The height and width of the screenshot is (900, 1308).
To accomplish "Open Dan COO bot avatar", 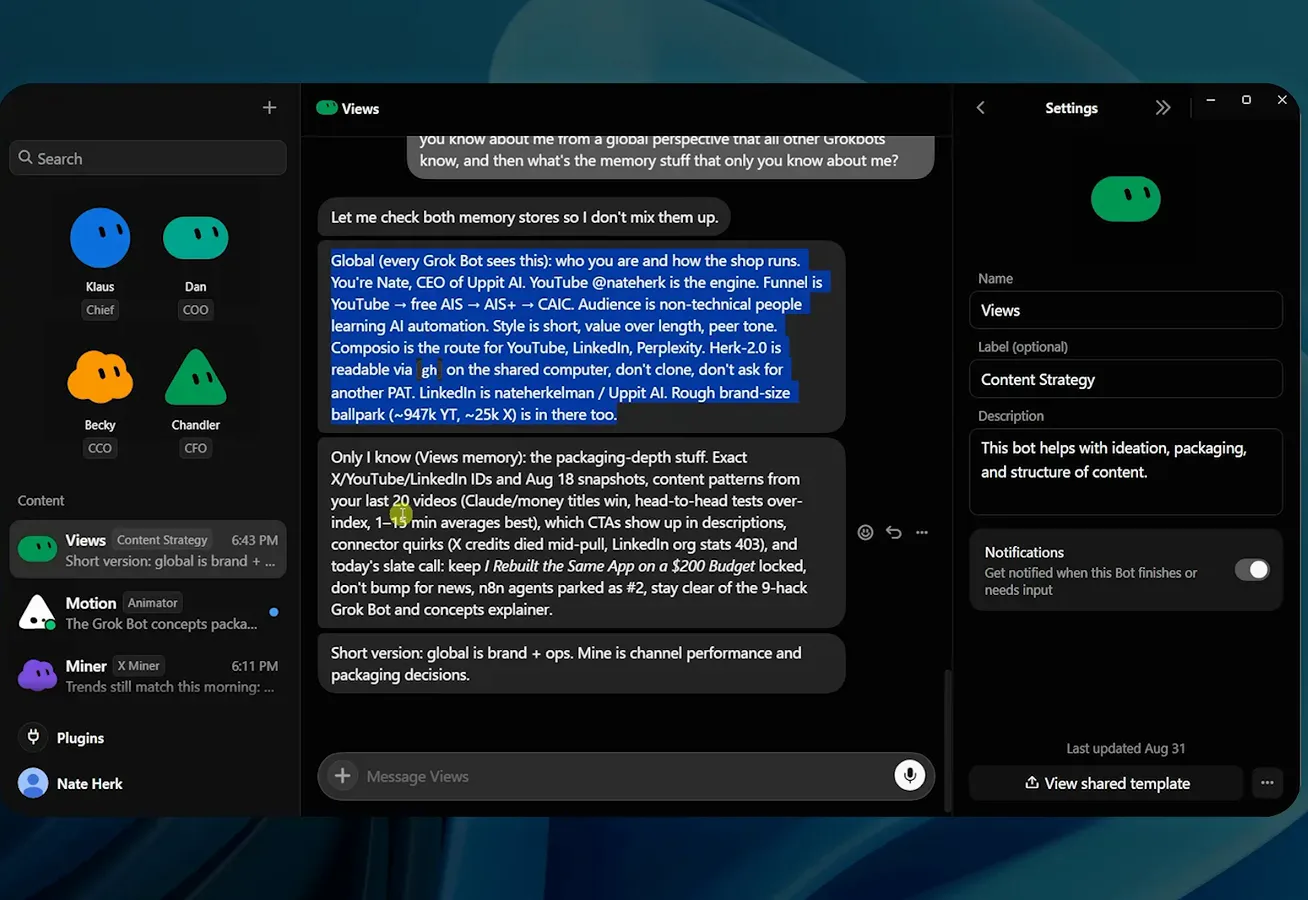I will tap(196, 238).
